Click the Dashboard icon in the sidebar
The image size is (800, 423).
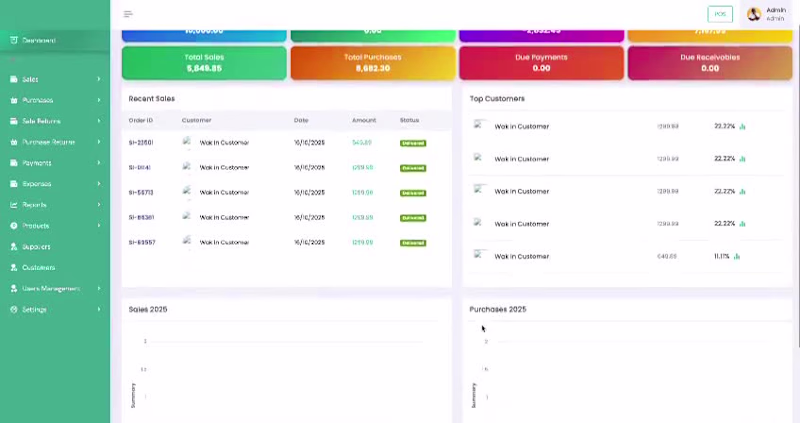pyautogui.click(x=14, y=40)
